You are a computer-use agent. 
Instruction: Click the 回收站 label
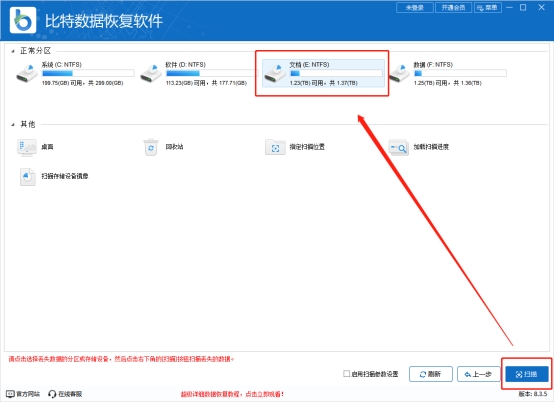pos(175,147)
